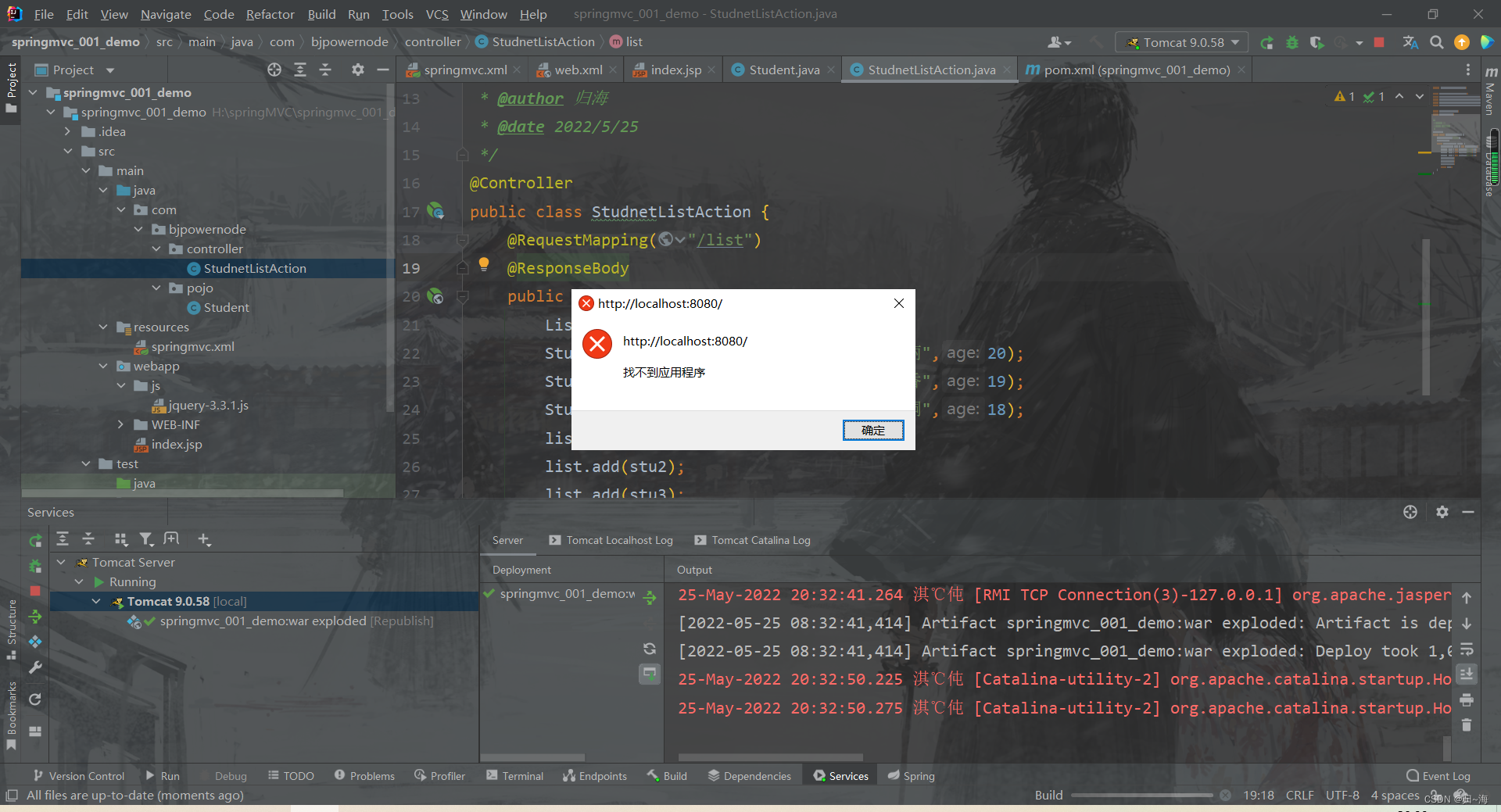Viewport: 1501px width, 812px height.
Task: Click the user account icon in toolbar
Action: (1059, 42)
